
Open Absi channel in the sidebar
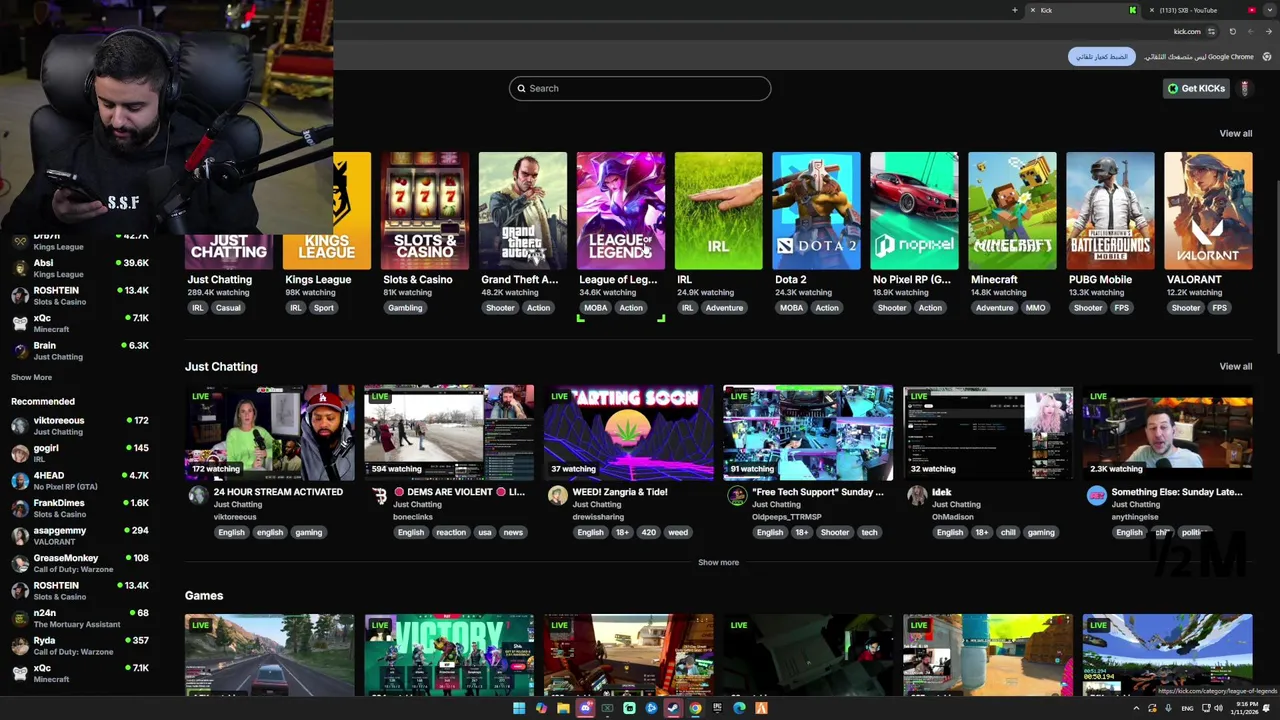coord(80,268)
